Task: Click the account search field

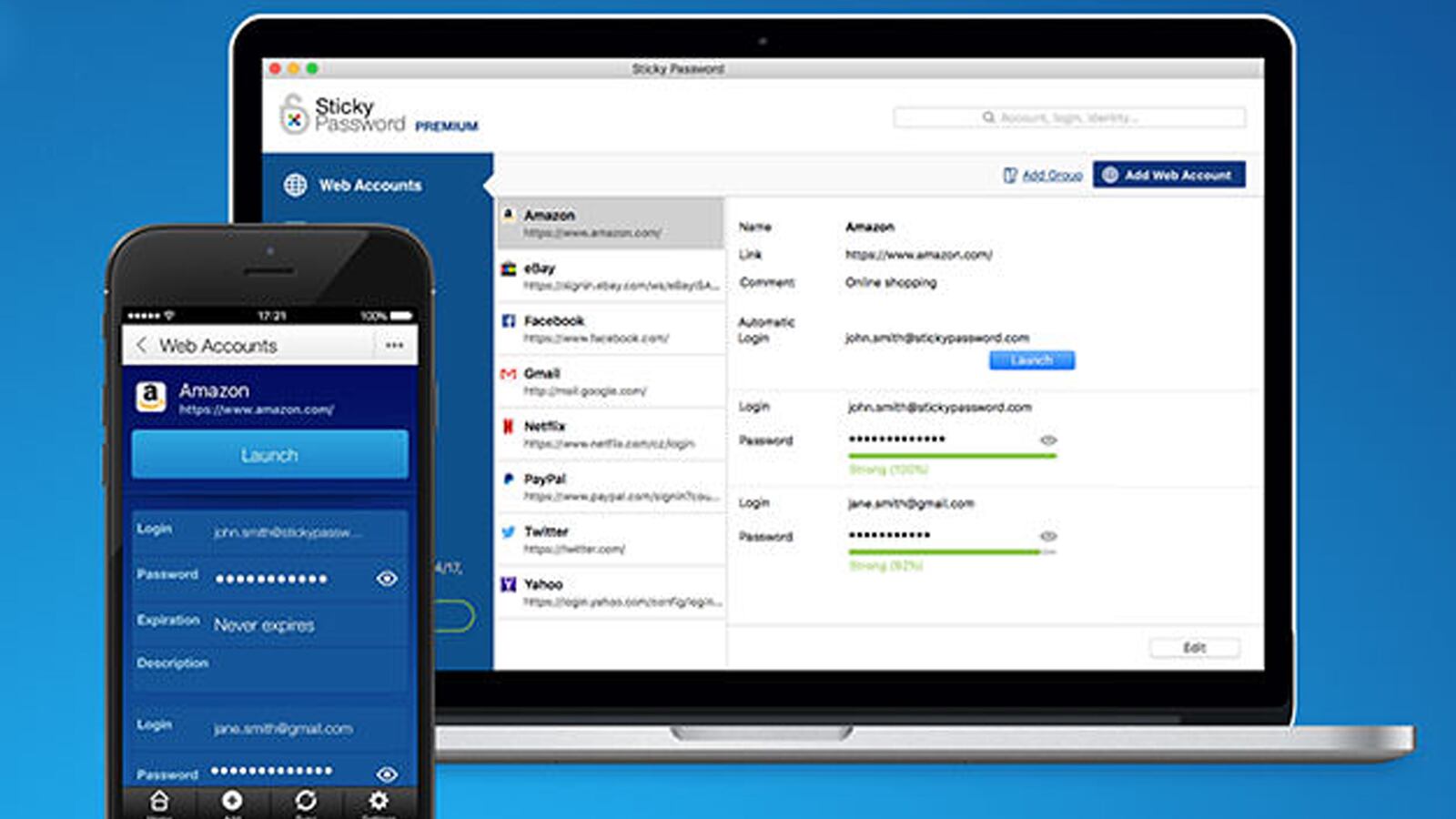Action: (1069, 117)
